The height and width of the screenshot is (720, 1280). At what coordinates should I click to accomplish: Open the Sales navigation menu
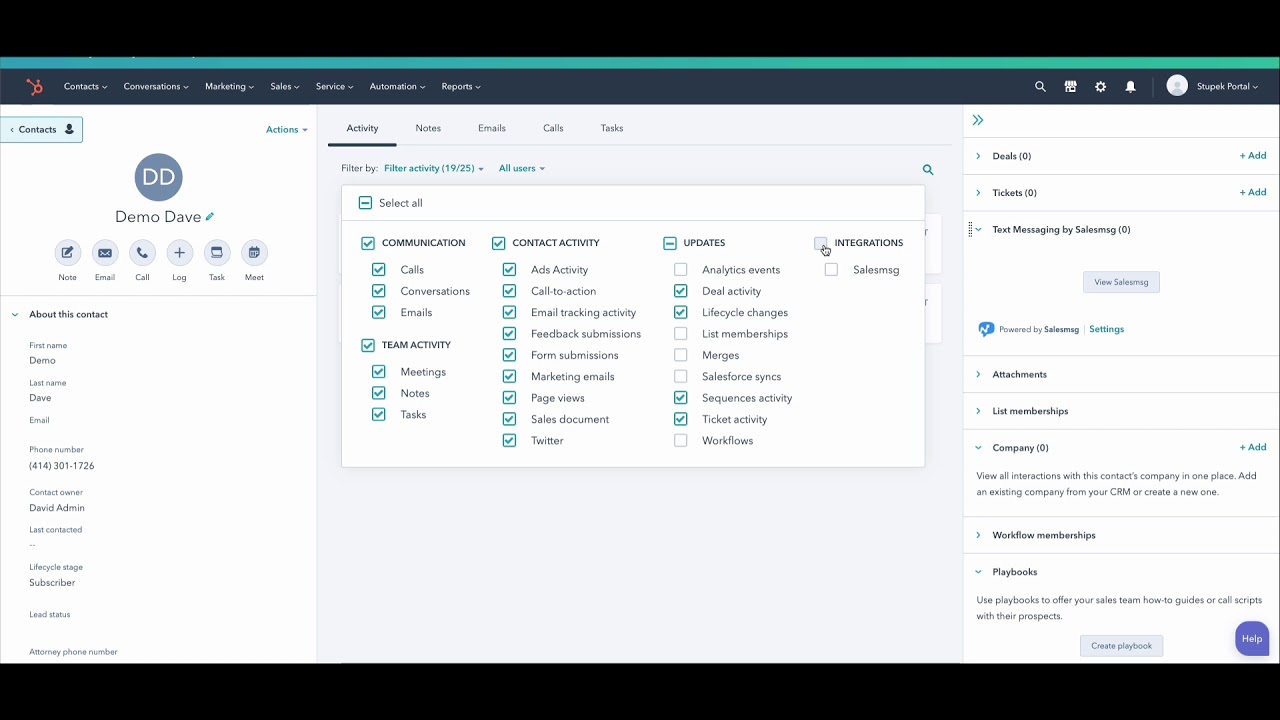(x=285, y=87)
